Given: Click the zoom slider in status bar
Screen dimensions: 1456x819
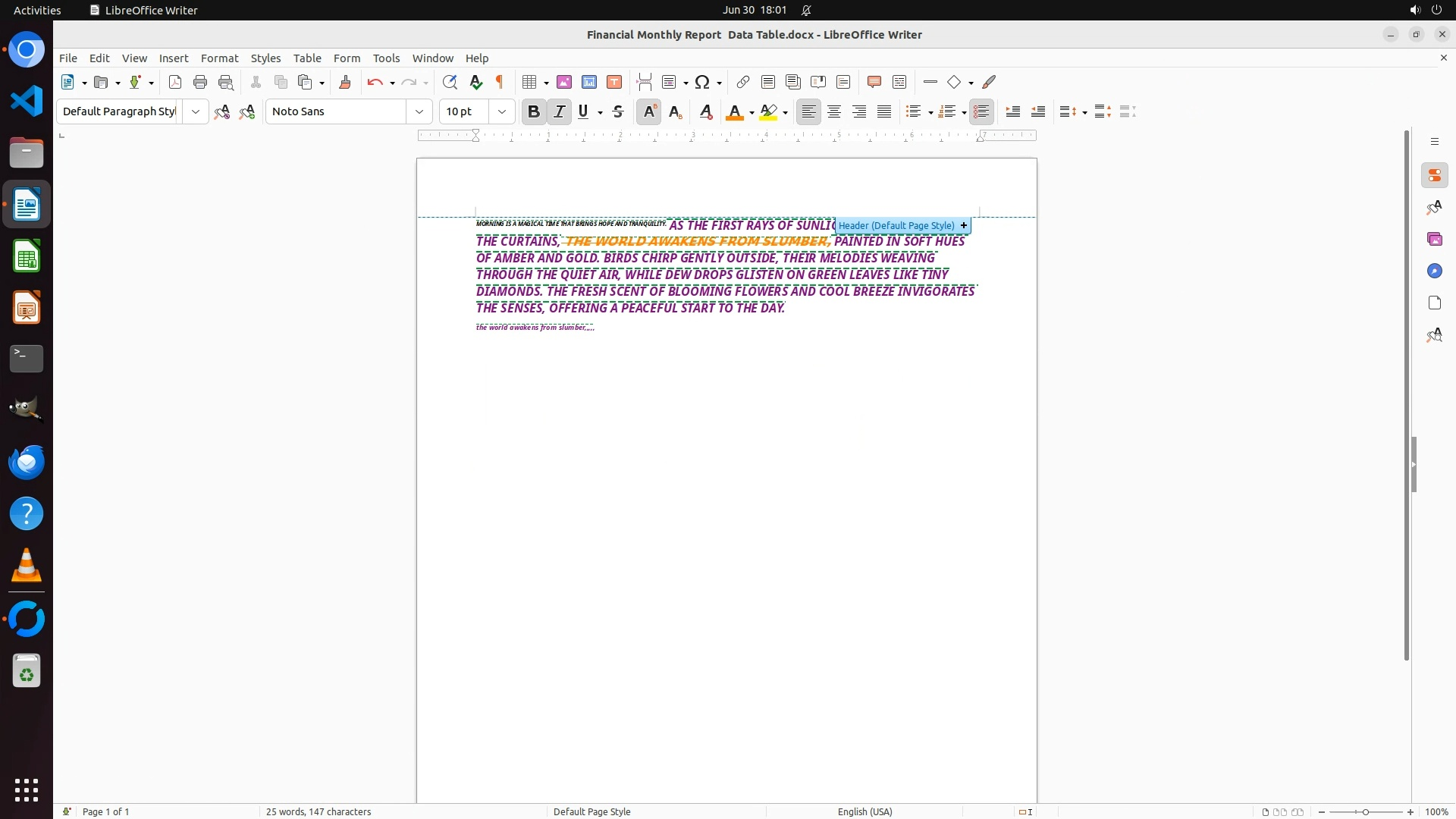Looking at the screenshot, I should point(1365,811).
